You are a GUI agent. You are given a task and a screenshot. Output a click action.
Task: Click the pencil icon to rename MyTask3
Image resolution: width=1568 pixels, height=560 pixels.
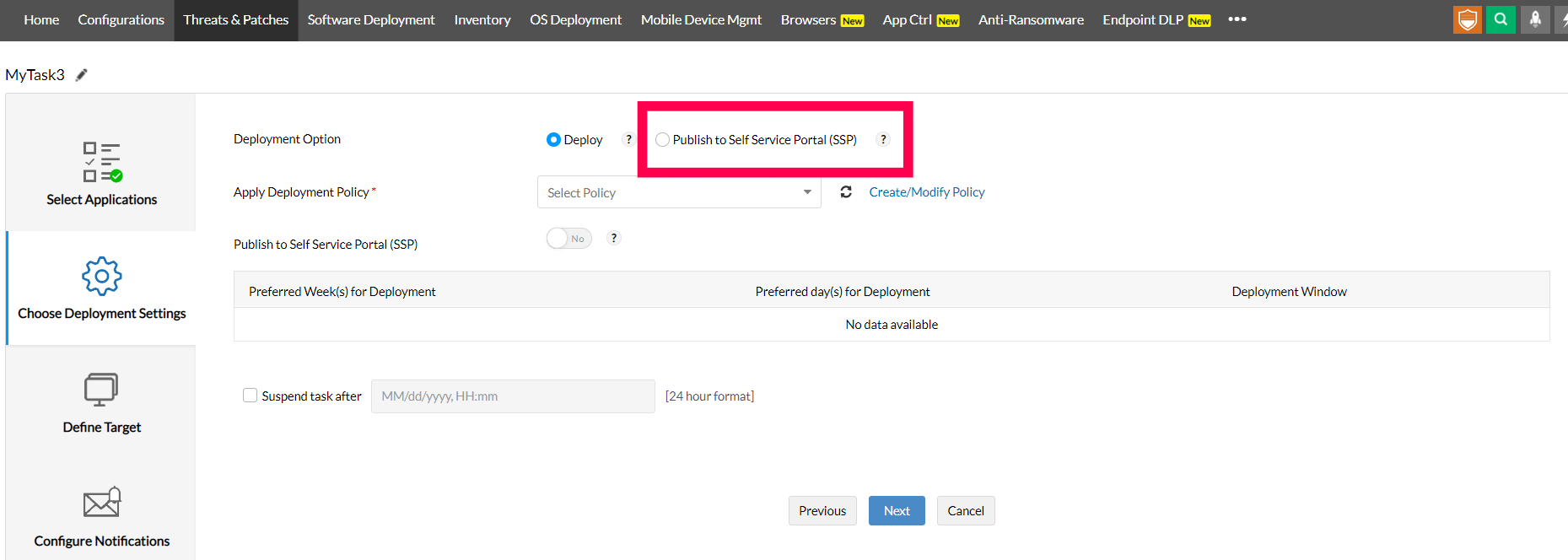pos(81,75)
